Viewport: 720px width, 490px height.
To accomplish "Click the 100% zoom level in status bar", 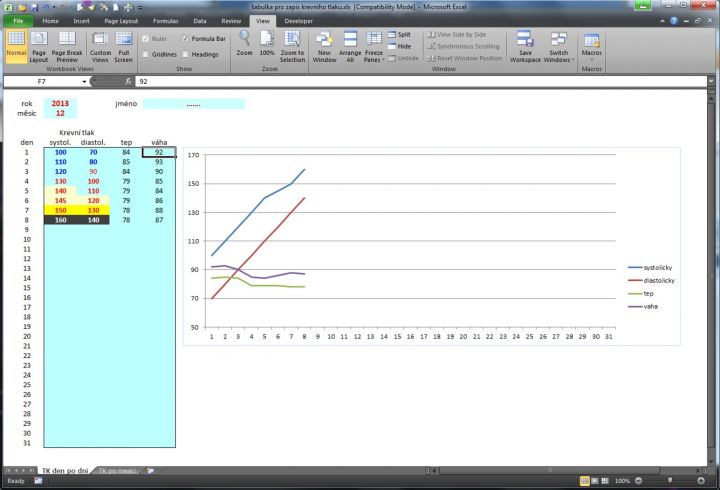I will click(x=622, y=481).
